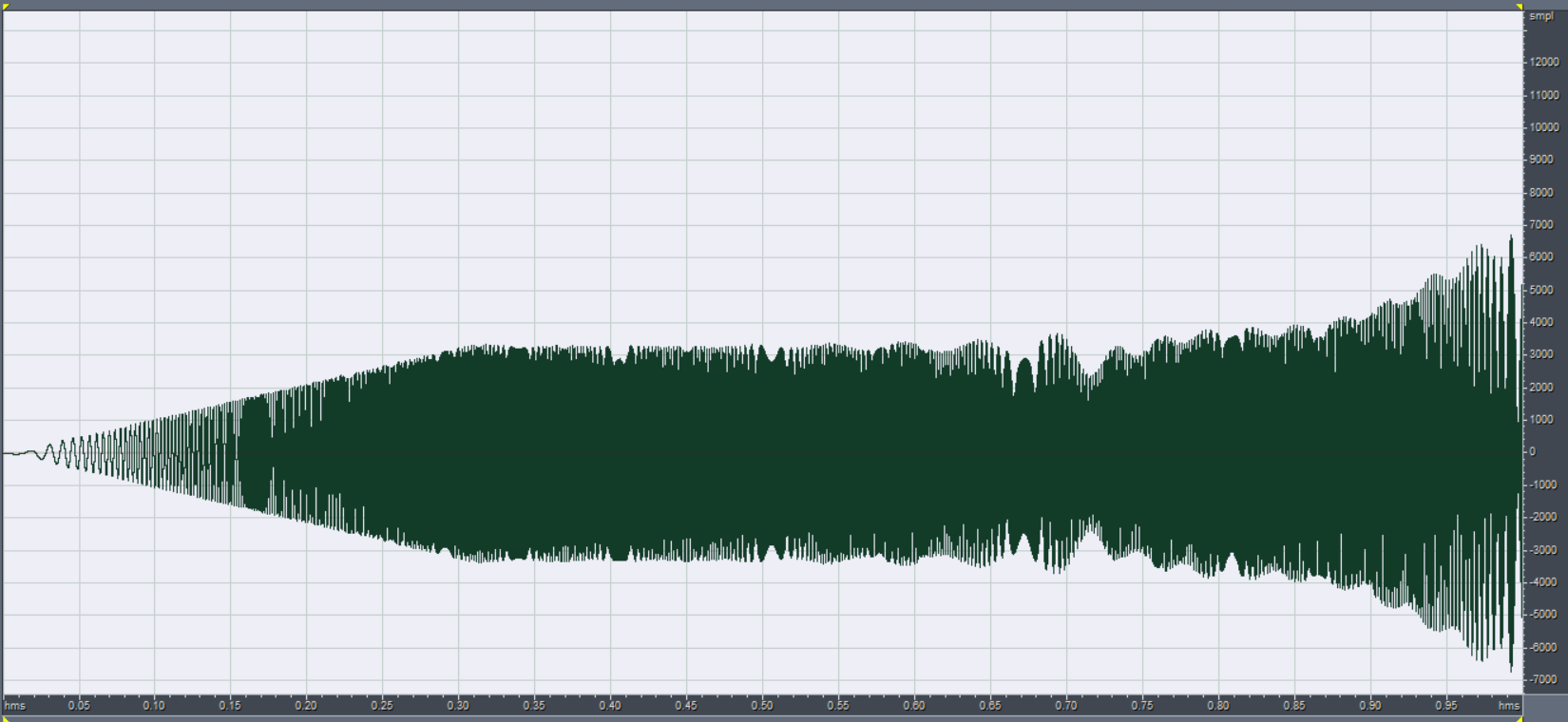Click the 4000 value on the amplitude ruler
The image size is (1568, 722).
pos(1541,323)
